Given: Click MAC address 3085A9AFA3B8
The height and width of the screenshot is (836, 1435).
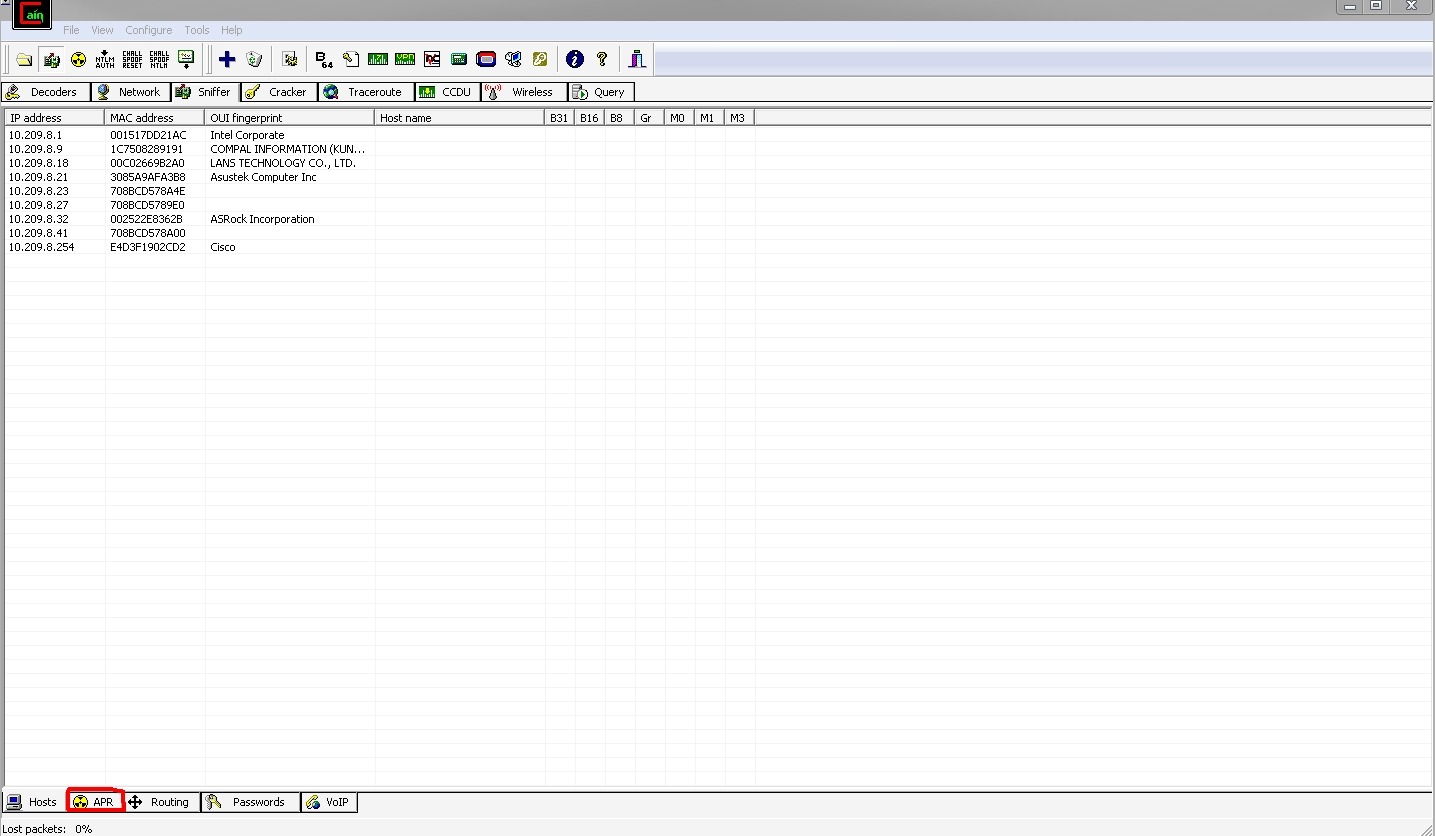Looking at the screenshot, I should (148, 177).
